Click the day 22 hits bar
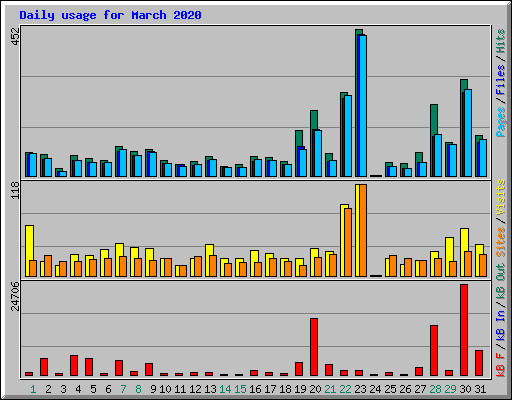This screenshot has height=400, width=512. tap(344, 134)
